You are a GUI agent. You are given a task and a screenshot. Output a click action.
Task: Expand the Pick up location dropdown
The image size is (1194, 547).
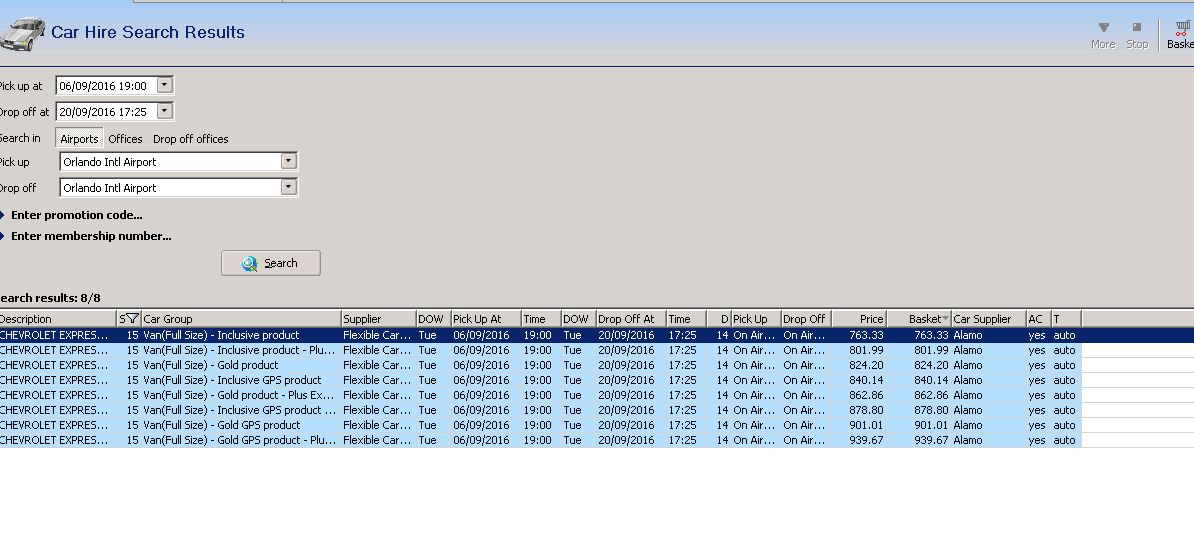pyautogui.click(x=288, y=161)
